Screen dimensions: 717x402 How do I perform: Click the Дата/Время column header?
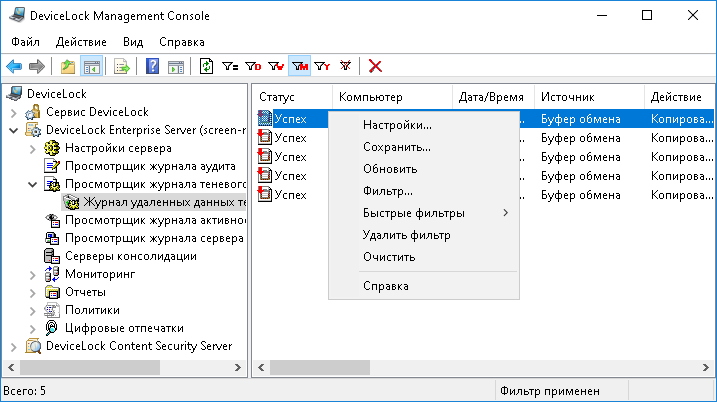[490, 97]
